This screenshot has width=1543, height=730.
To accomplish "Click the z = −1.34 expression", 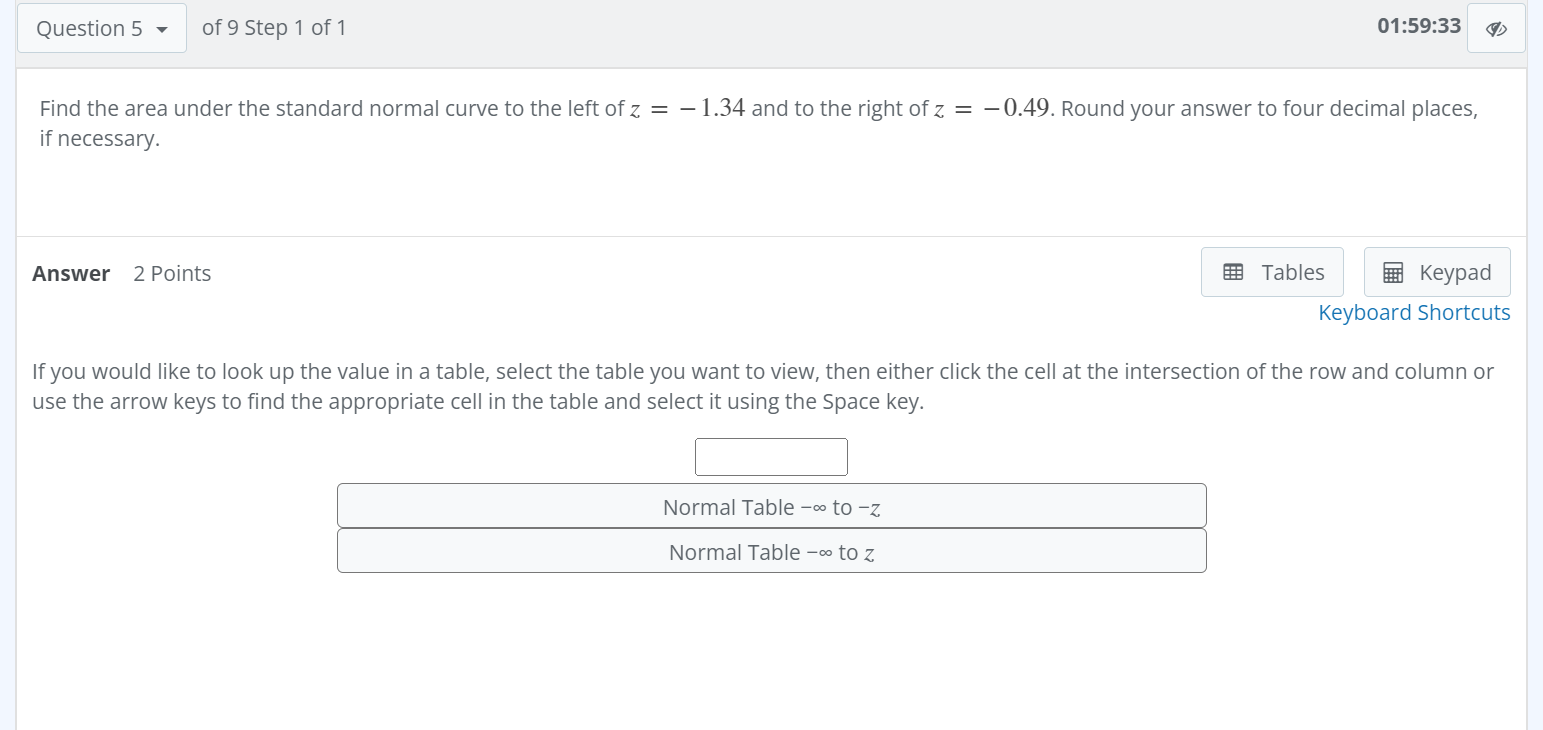I will 687,109.
